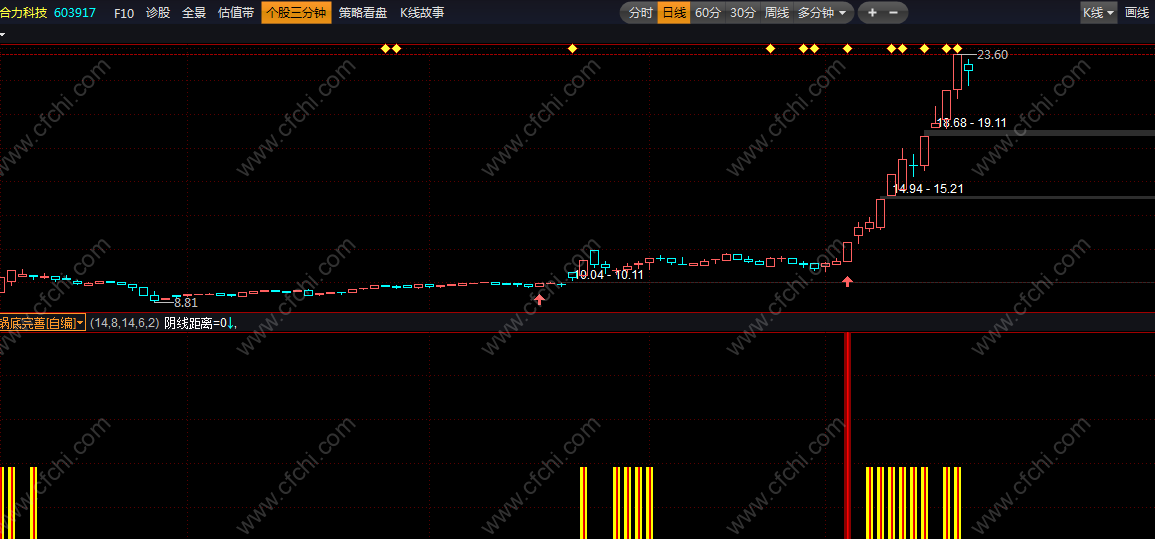This screenshot has height=539, width=1155.
Task: Click the small arrow below the stock name
Action: tap(2, 34)
